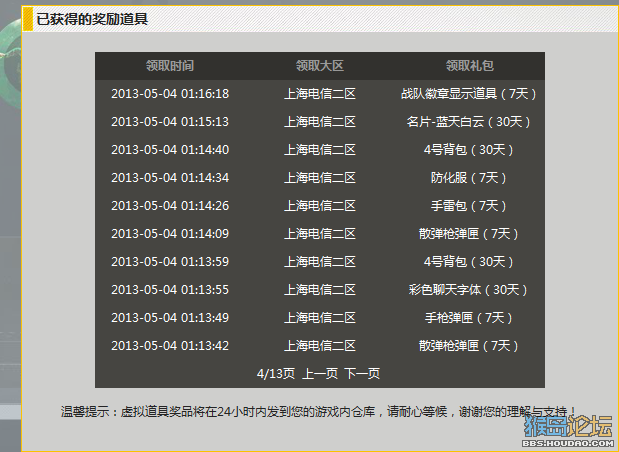Select timestamp 2013-05-04 01:13:42
619x452 pixels.
click(170, 346)
